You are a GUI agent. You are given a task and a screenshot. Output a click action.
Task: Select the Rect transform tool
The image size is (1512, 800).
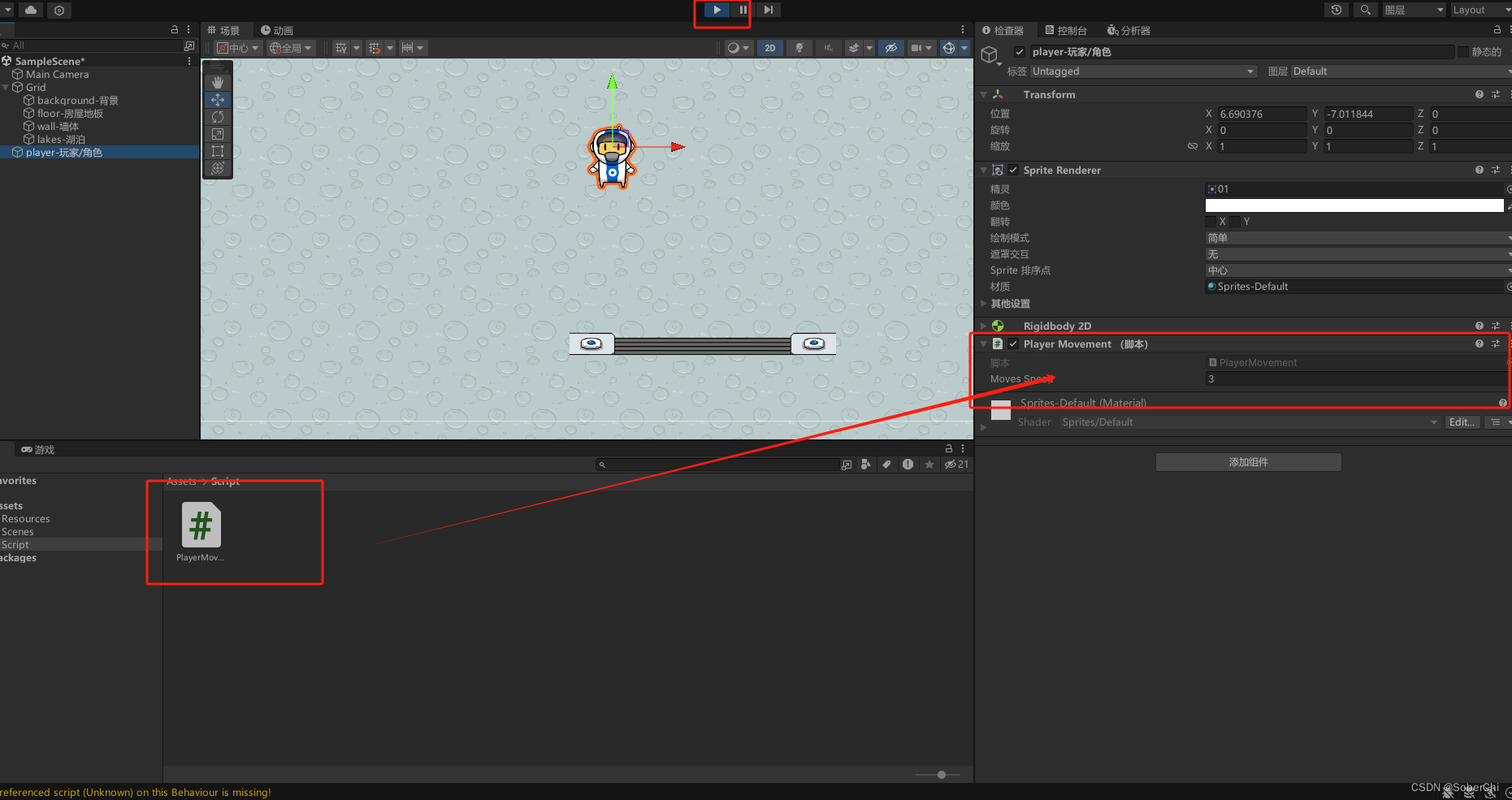(218, 151)
